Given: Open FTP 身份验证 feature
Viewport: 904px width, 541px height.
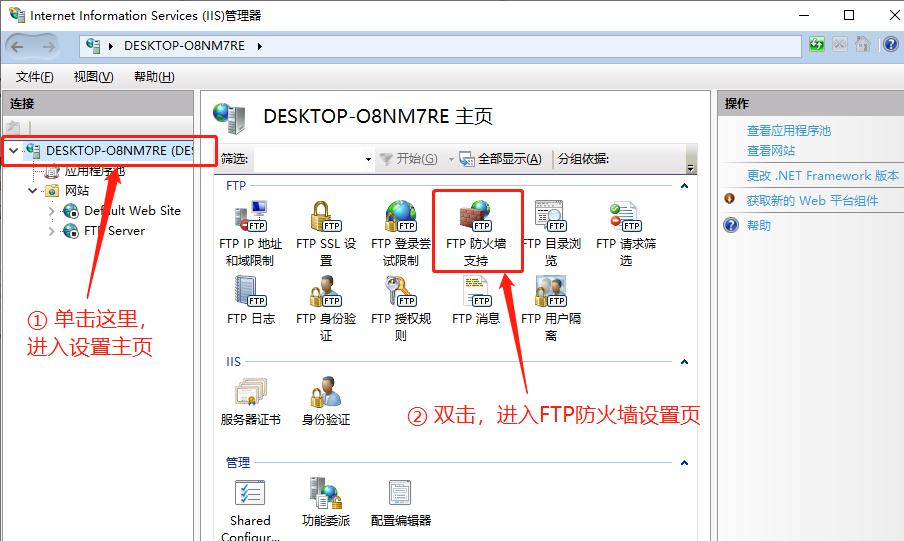Looking at the screenshot, I should tap(326, 309).
